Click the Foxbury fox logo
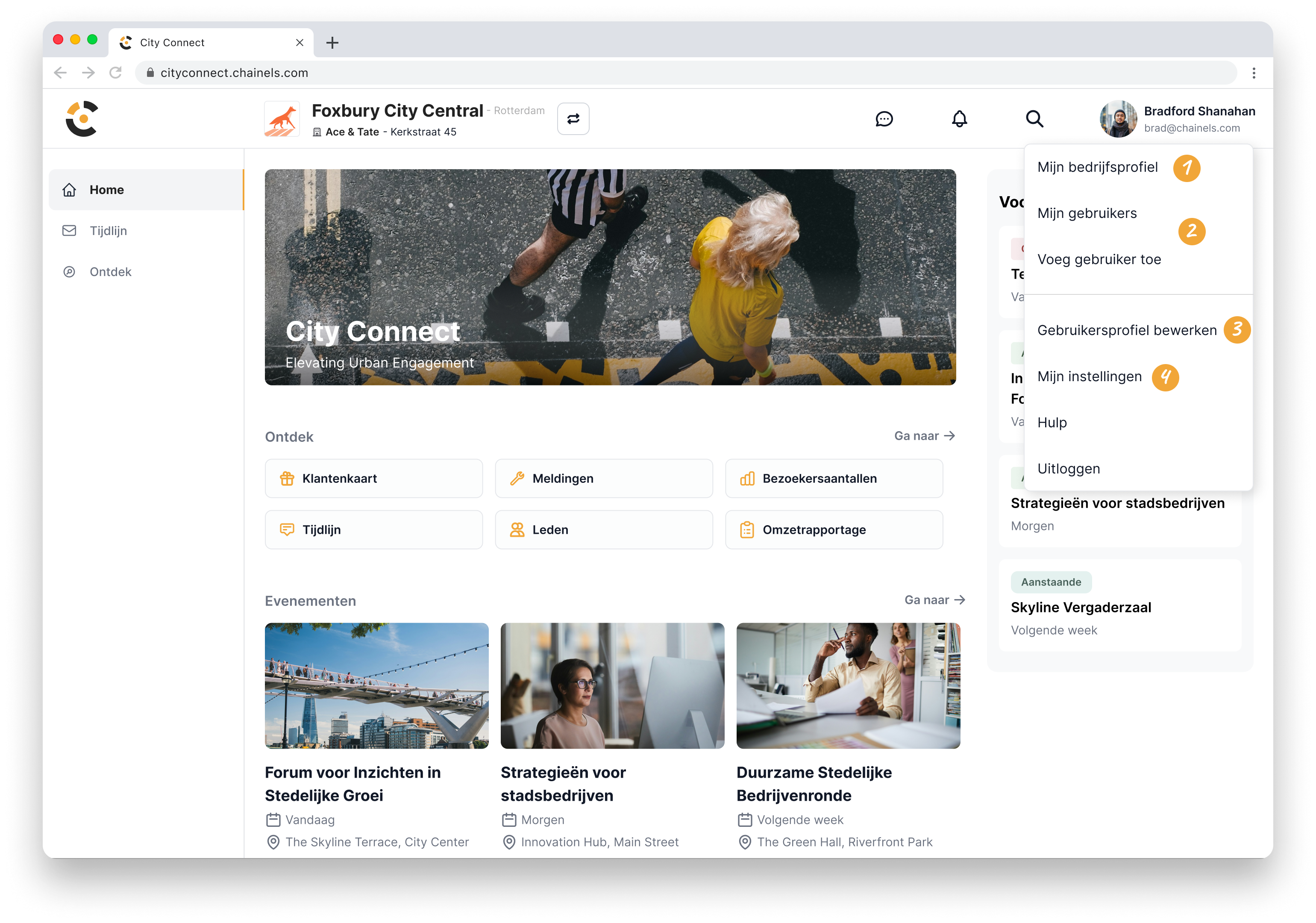 [x=282, y=119]
